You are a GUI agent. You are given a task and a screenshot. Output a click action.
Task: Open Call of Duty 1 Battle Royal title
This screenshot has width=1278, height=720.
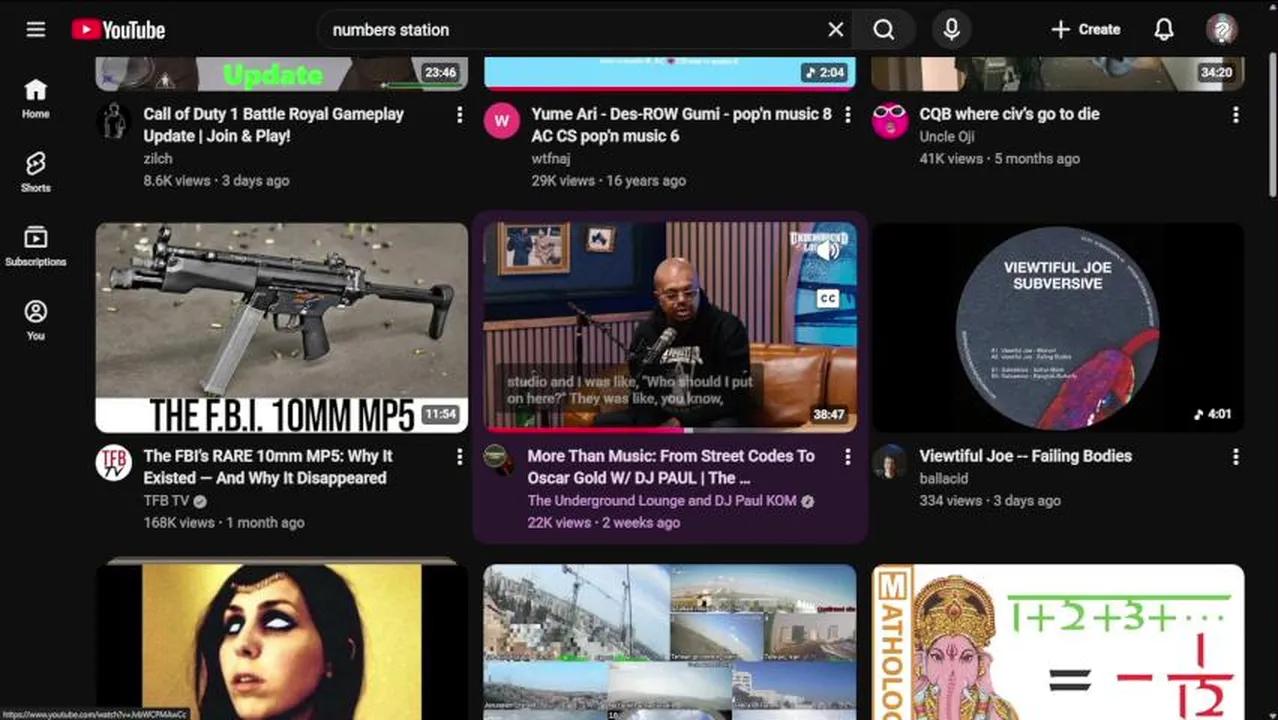(274, 125)
